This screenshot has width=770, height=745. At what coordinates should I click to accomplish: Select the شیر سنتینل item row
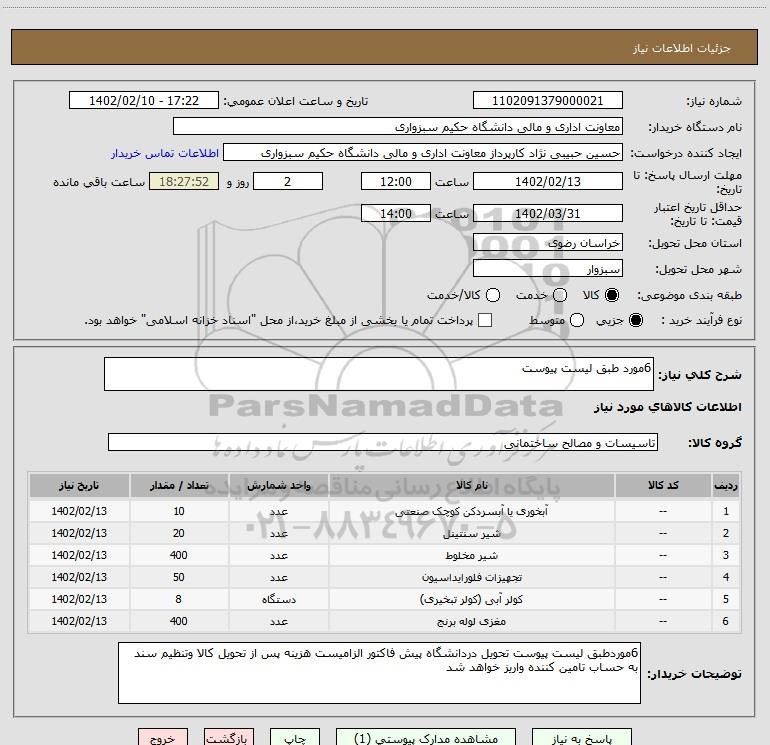pyautogui.click(x=385, y=533)
